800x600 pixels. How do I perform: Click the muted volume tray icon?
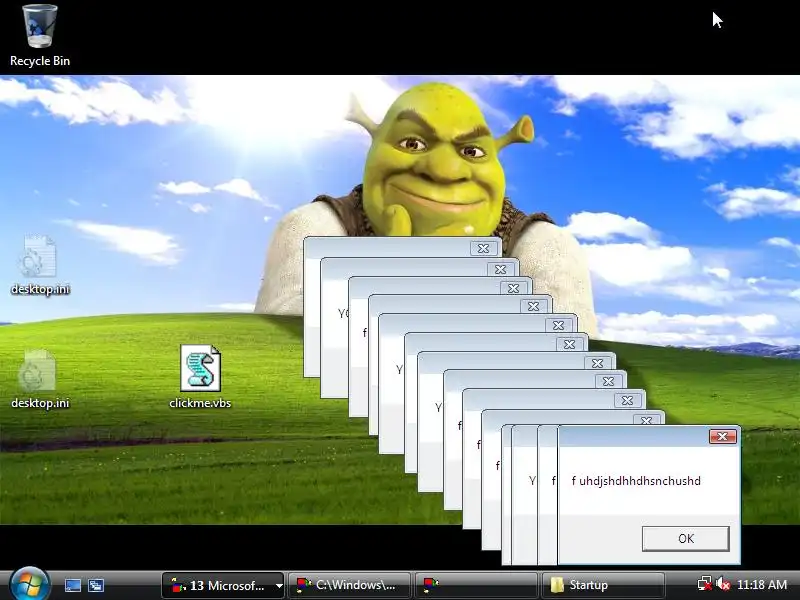point(722,584)
